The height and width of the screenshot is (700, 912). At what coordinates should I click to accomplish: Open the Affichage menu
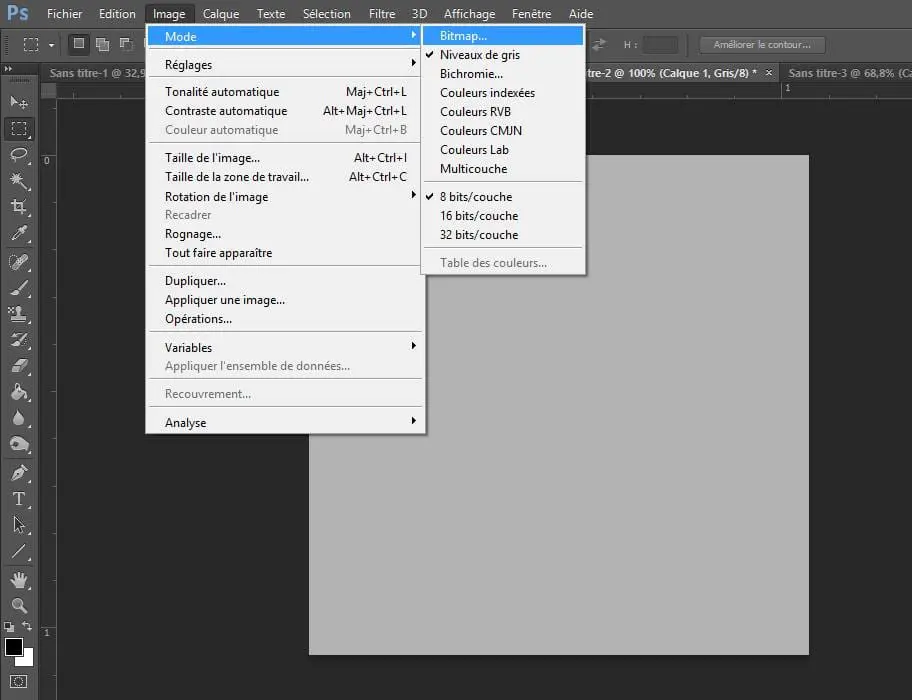click(x=469, y=13)
